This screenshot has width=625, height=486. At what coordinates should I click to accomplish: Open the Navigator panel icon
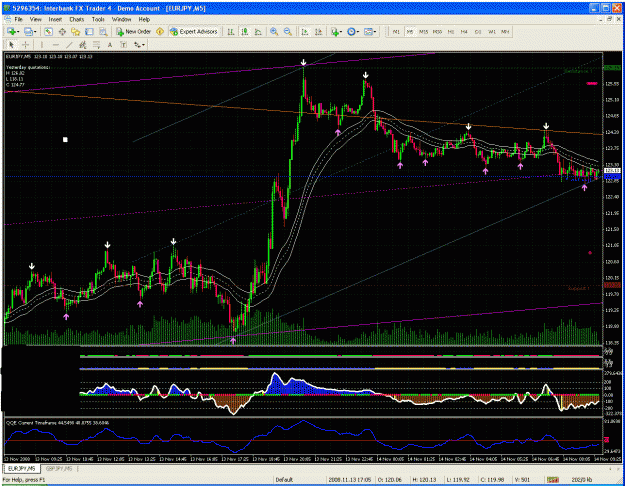(75, 32)
